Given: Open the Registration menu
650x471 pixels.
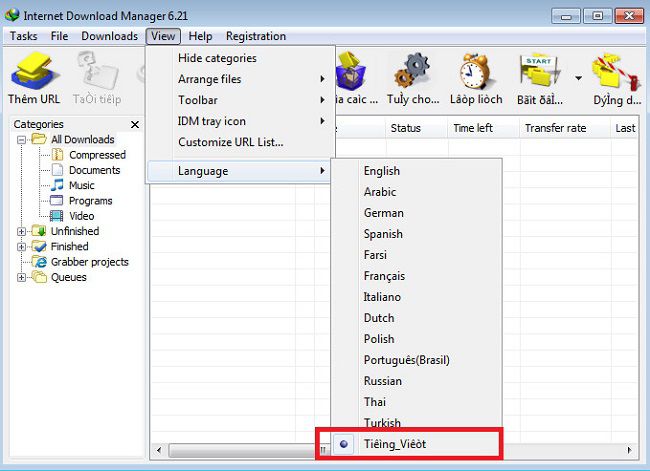Looking at the screenshot, I should click(x=256, y=36).
